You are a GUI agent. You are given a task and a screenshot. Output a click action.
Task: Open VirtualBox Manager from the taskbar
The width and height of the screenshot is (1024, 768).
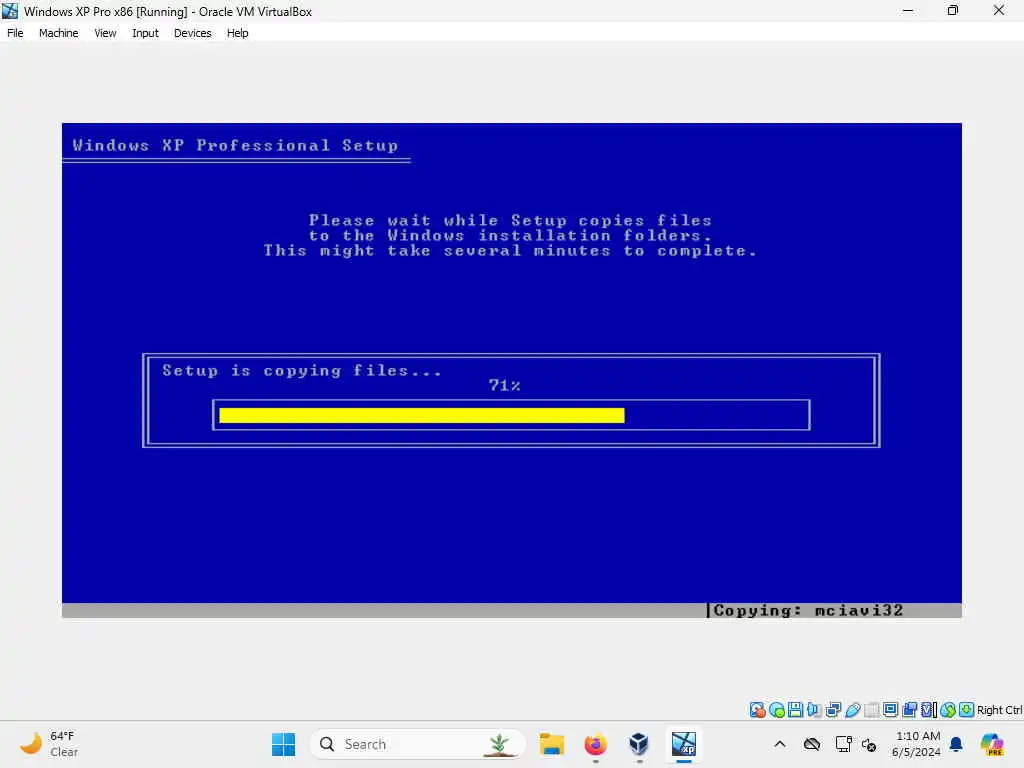click(639, 744)
